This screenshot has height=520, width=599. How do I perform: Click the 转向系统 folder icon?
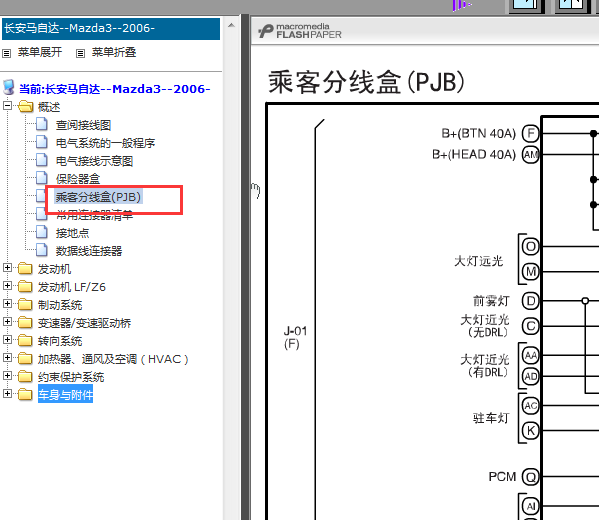click(x=25, y=340)
